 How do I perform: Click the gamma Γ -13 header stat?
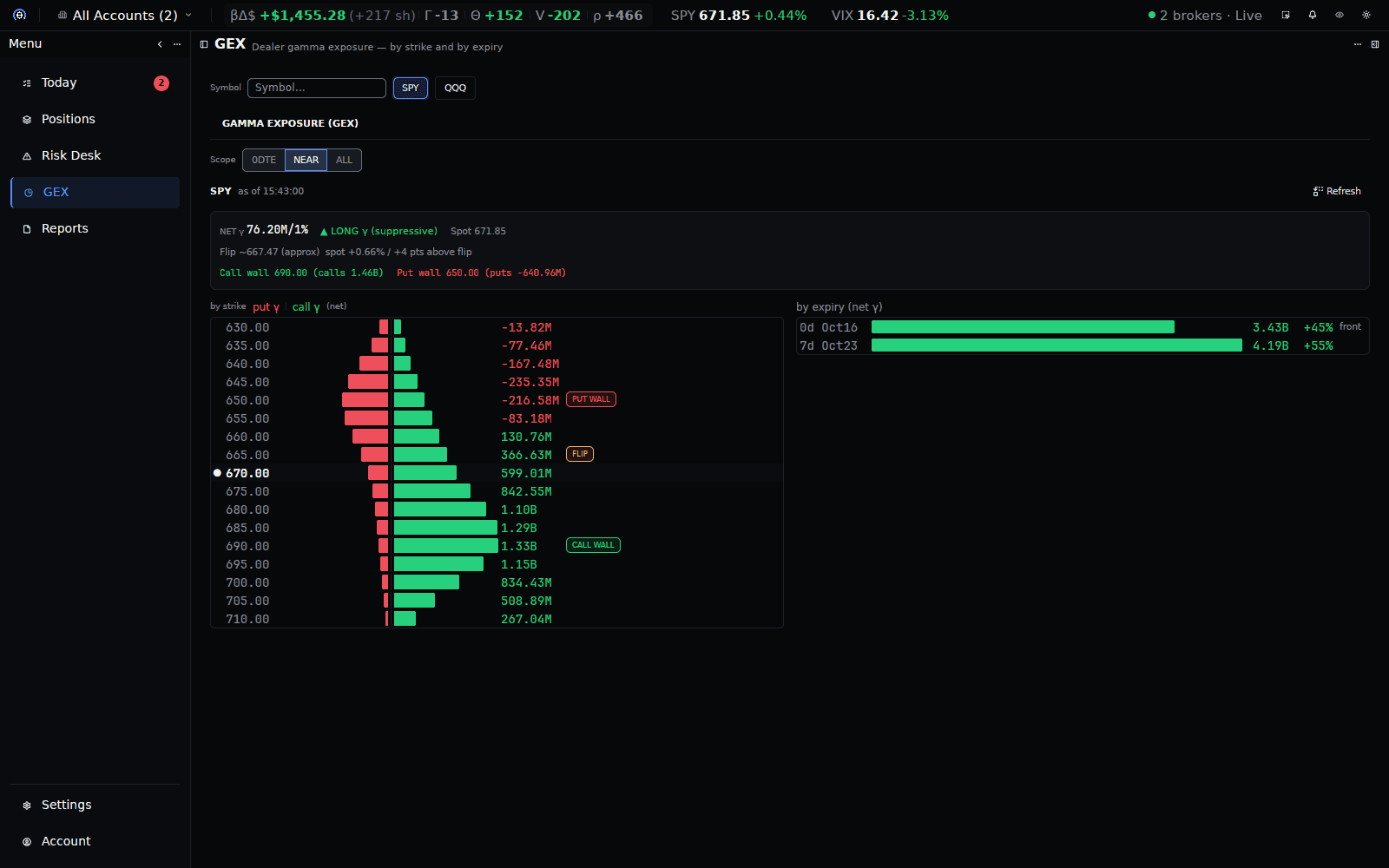click(x=441, y=15)
